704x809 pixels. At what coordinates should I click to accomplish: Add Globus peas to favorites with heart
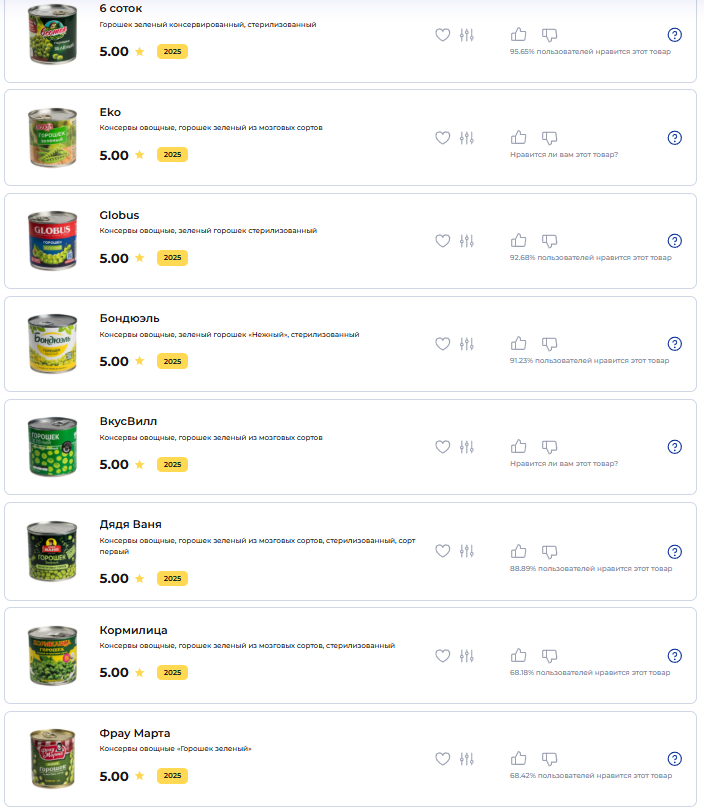pyautogui.click(x=442, y=241)
